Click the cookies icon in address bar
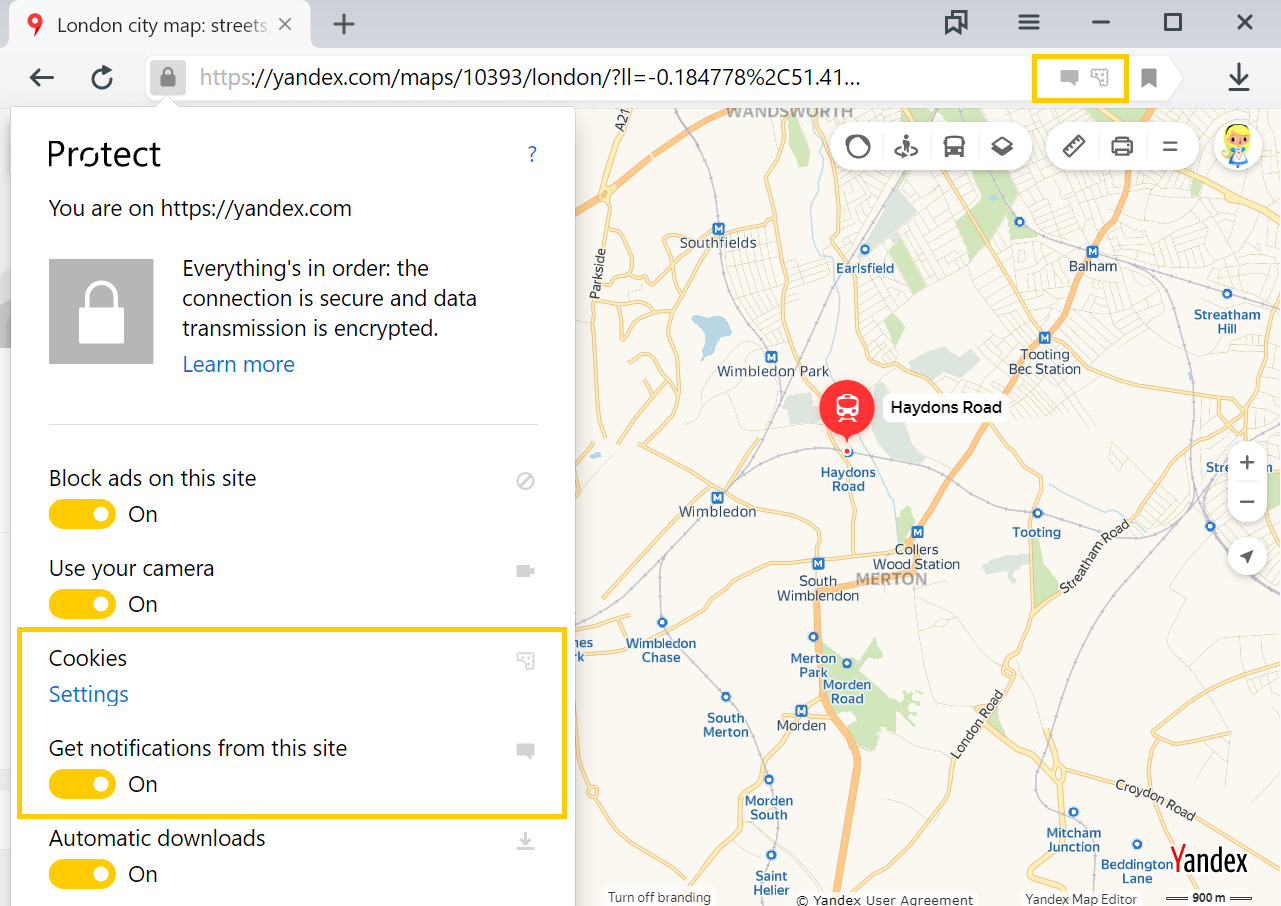This screenshot has width=1281, height=906. tap(1100, 78)
